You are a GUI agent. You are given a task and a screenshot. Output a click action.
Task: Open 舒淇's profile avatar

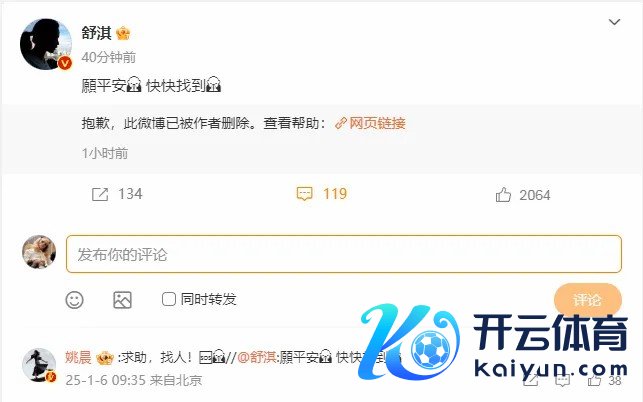tap(46, 44)
